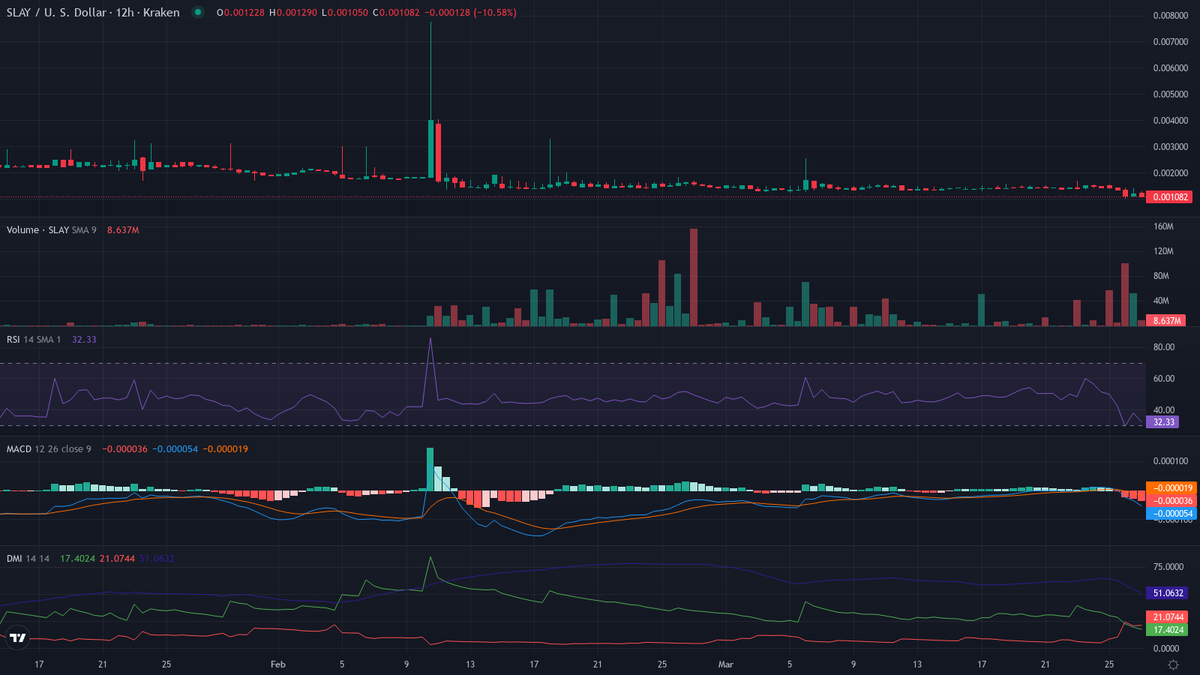Select the RSI 14 SMA 1 legend
The height and width of the screenshot is (675, 1200).
pos(35,340)
